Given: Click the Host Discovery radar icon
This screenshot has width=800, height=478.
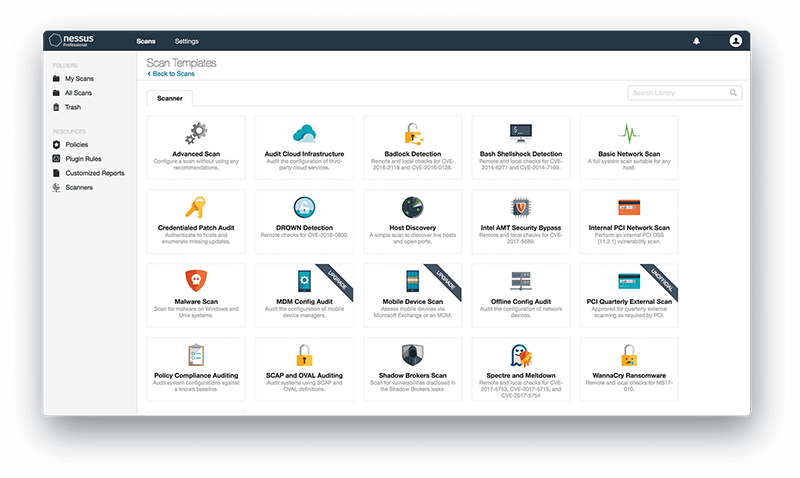Looking at the screenshot, I should coord(413,208).
